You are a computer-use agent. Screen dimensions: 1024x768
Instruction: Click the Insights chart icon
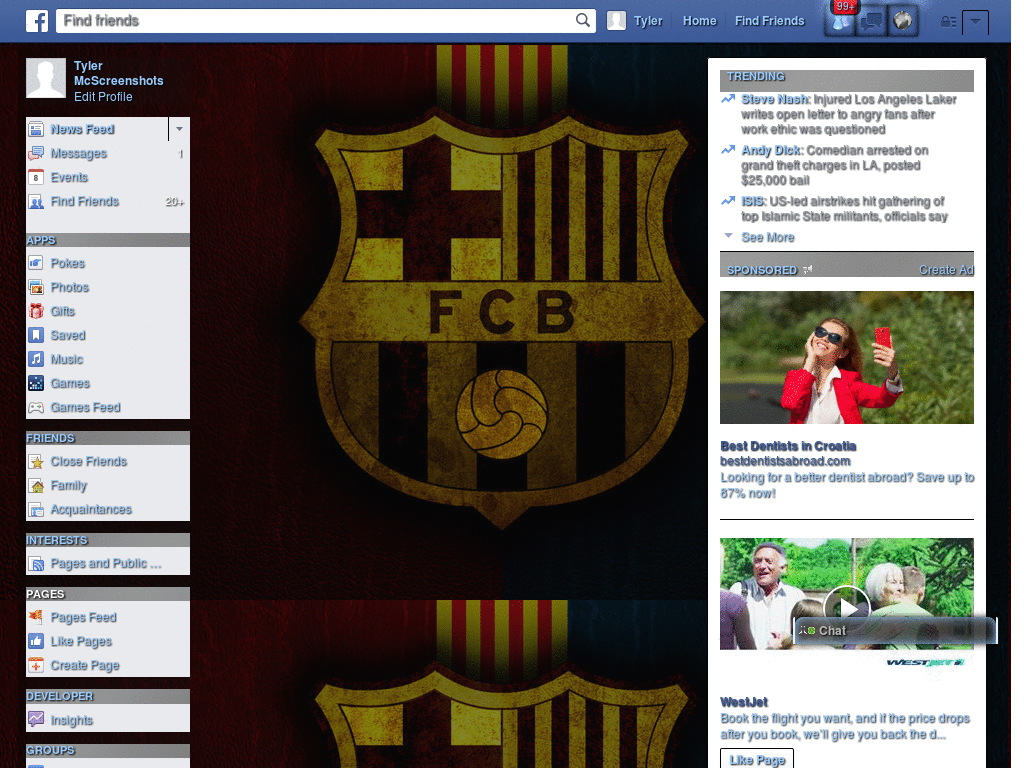(x=36, y=720)
